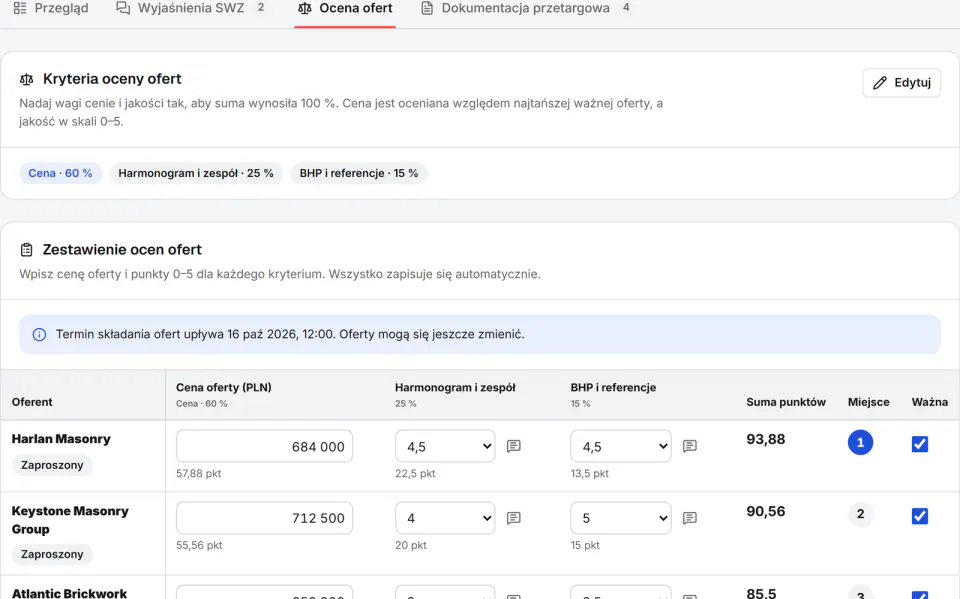
Task: Click the Cena oferty (PLN) column header
Action: [224, 387]
